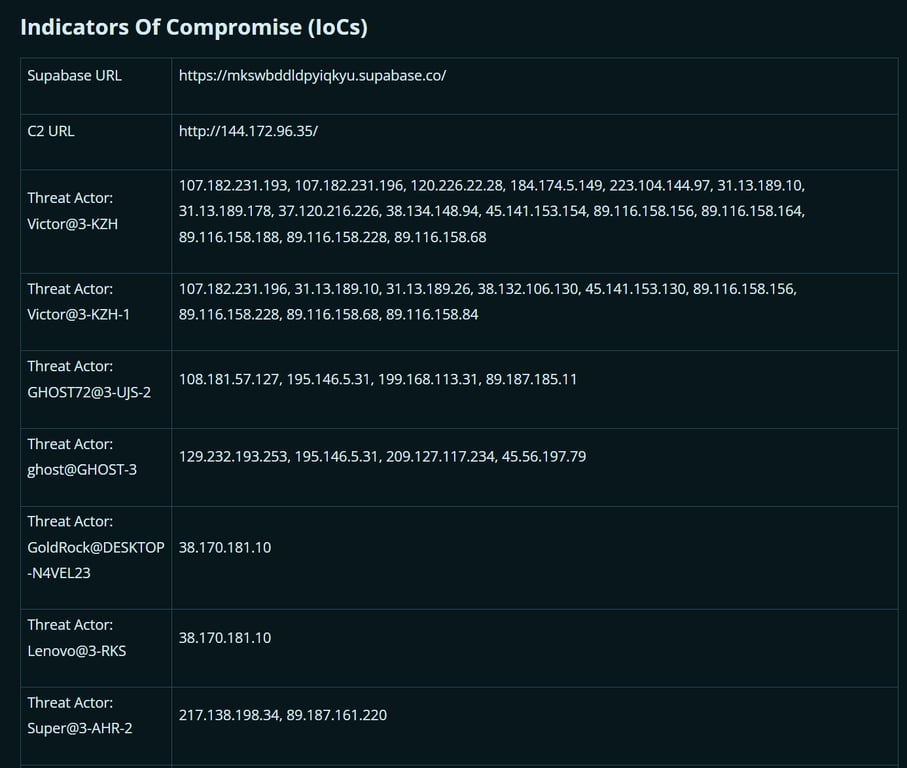907x768 pixels.
Task: Click 38.170.181.10 in the GoldRock row
Action: point(225,548)
